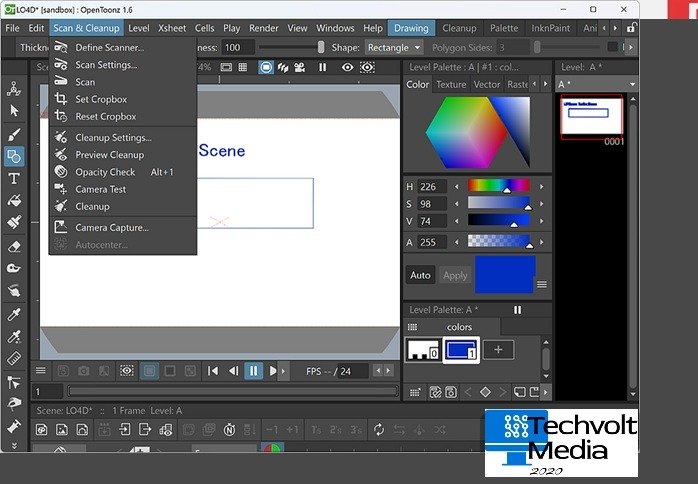The image size is (698, 484).
Task: Click the level frame 0001 thumbnail
Action: [x=592, y=117]
